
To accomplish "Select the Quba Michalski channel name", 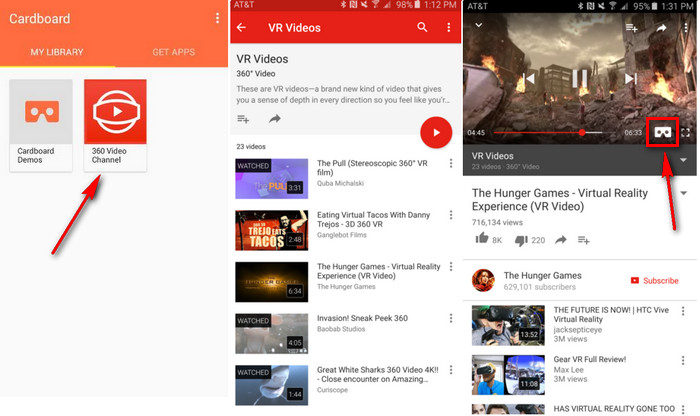I will click(340, 183).
